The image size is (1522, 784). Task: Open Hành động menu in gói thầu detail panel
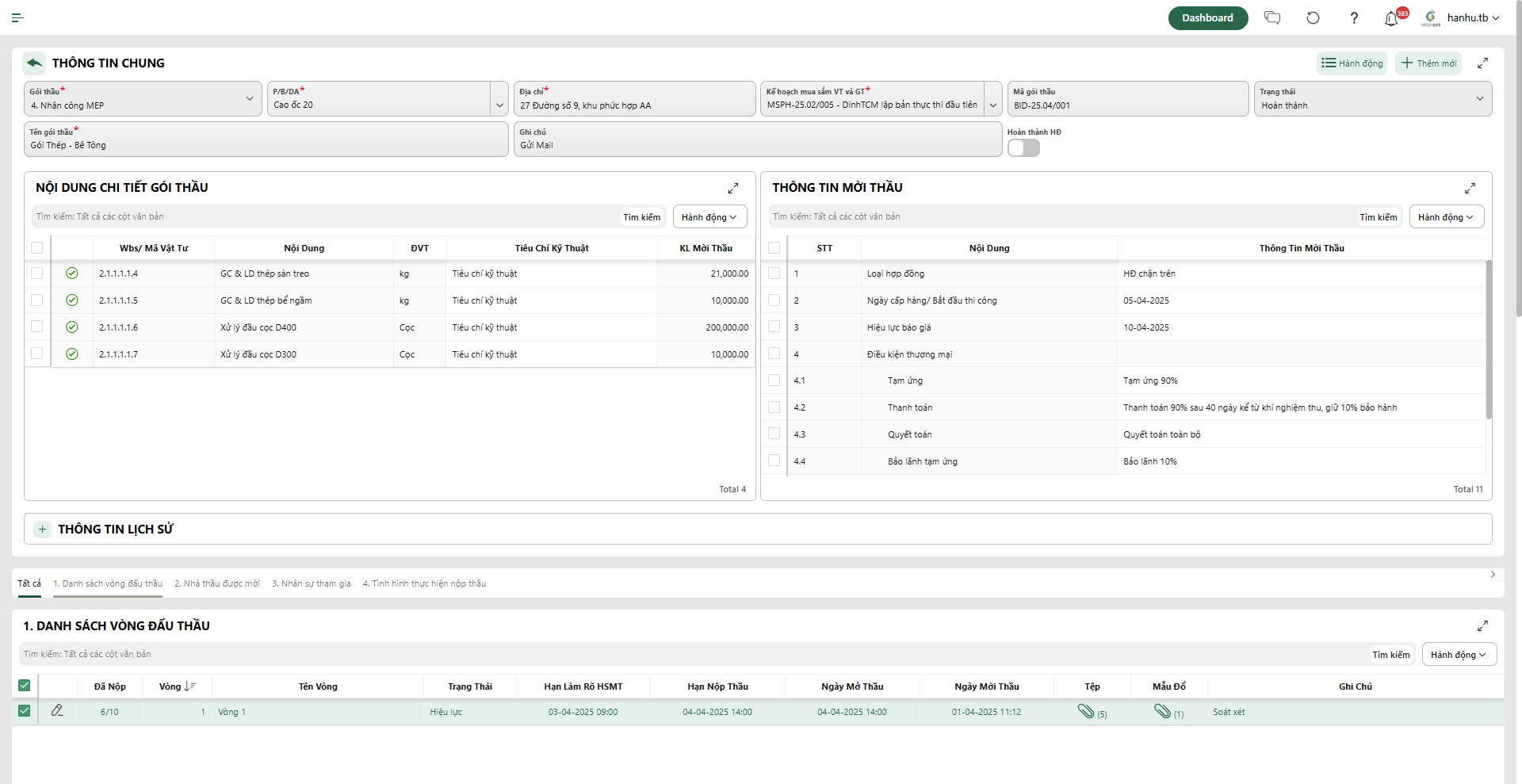709,217
